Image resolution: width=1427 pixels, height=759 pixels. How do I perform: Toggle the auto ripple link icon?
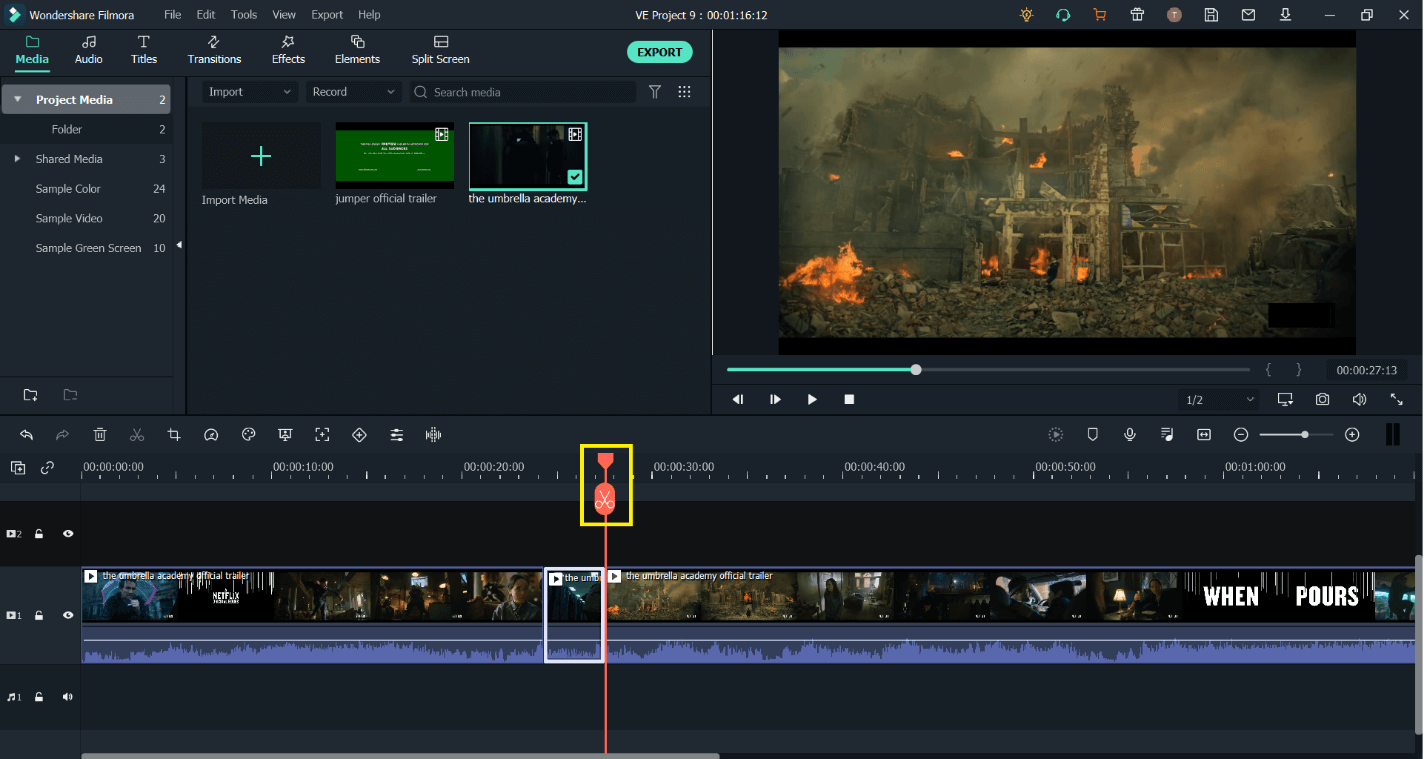pos(47,467)
